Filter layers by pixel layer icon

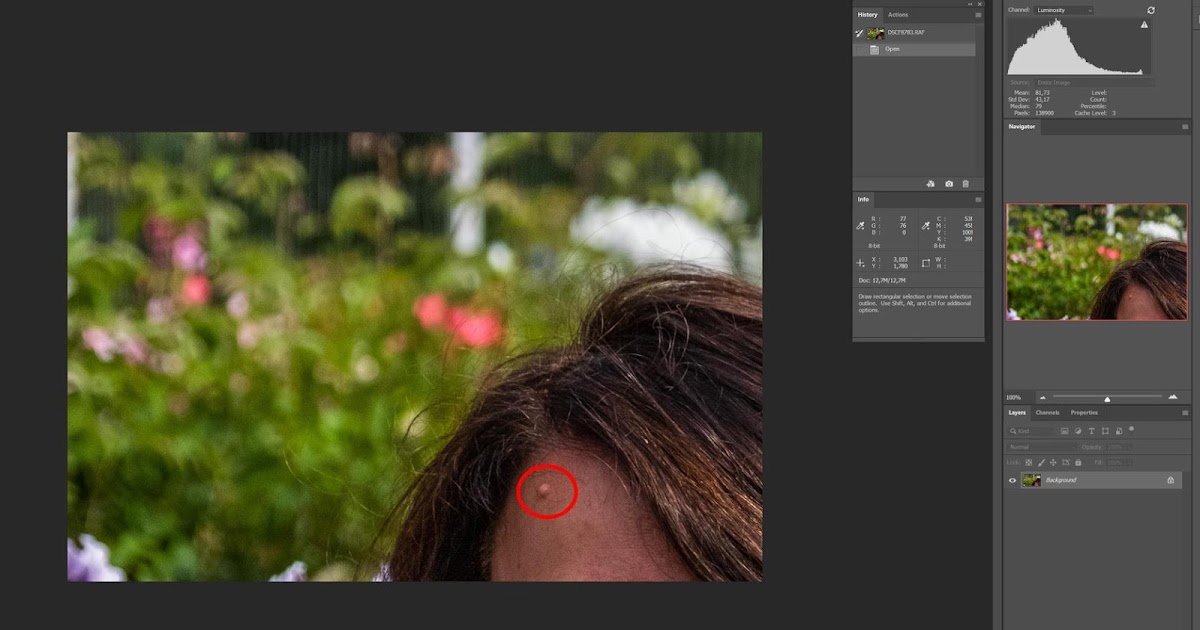pyautogui.click(x=1065, y=431)
